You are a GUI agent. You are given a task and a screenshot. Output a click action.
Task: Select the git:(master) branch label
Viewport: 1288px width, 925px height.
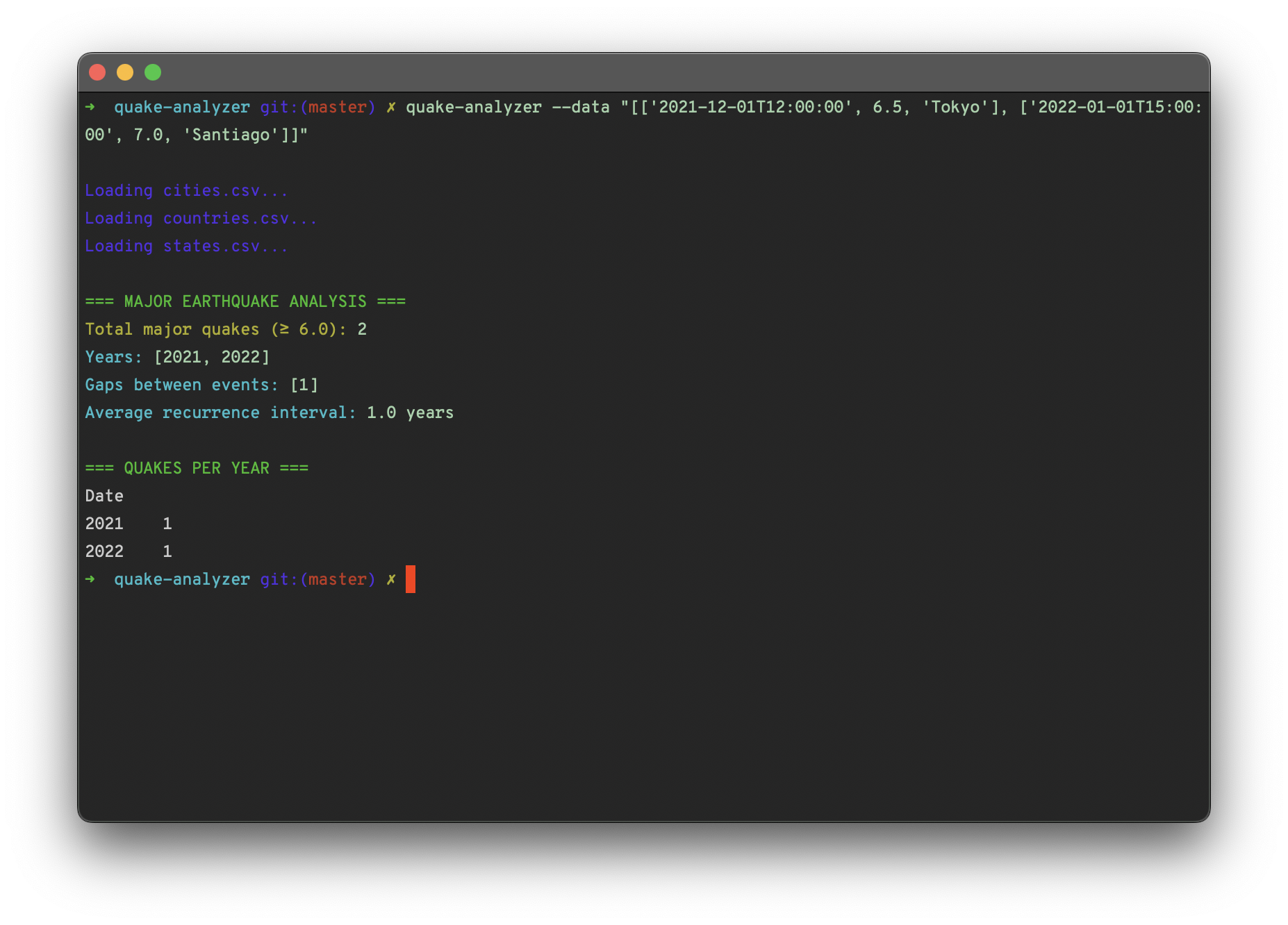tap(318, 107)
